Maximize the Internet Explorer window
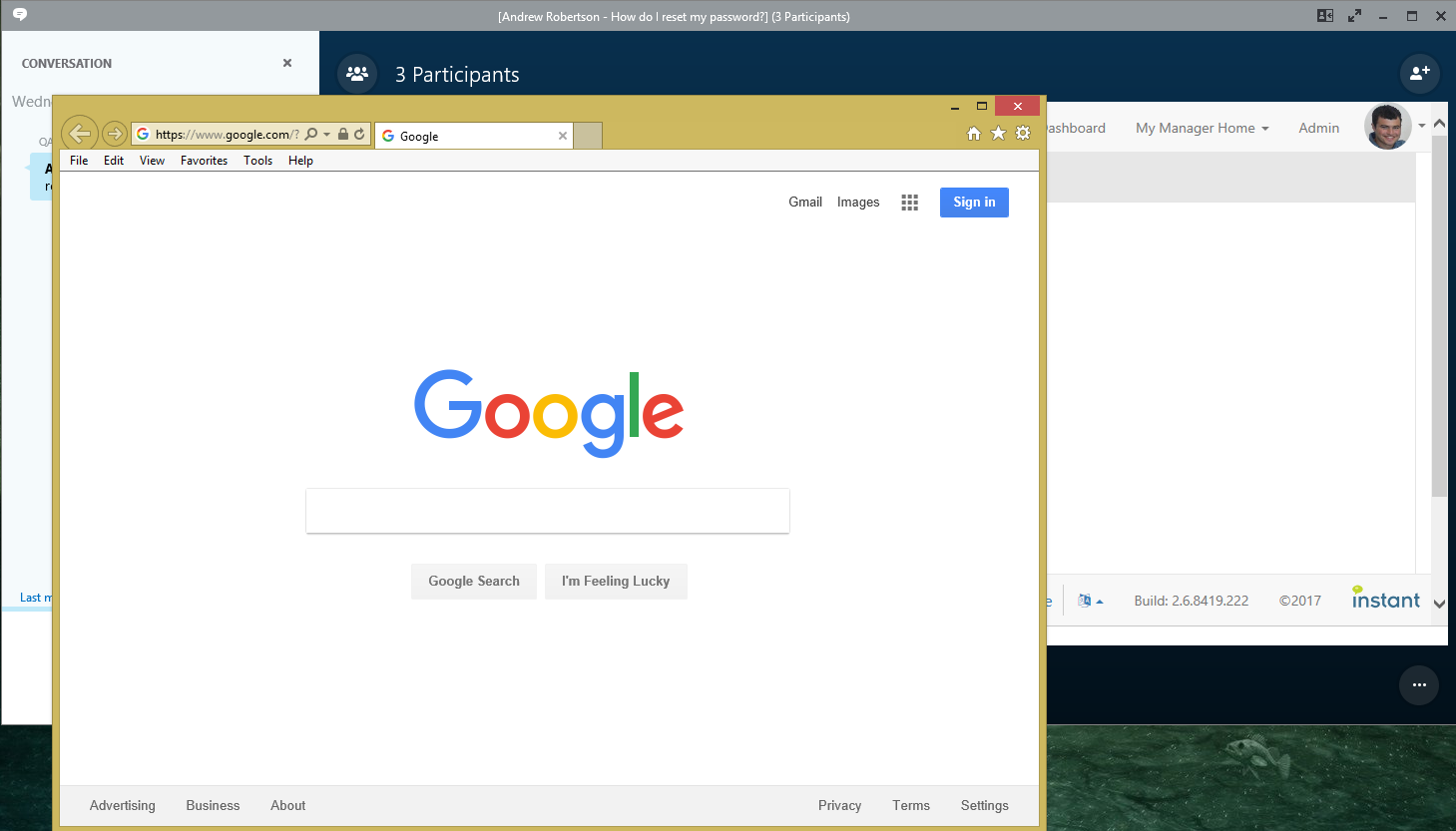 tap(982, 107)
